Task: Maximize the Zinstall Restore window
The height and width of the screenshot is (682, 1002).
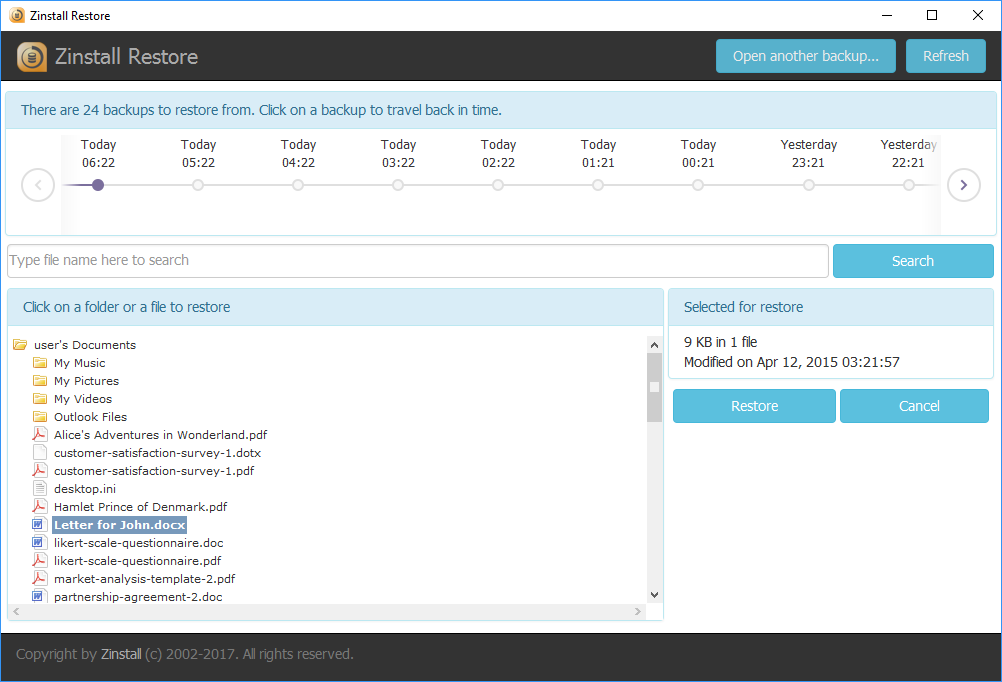Action: click(x=932, y=15)
